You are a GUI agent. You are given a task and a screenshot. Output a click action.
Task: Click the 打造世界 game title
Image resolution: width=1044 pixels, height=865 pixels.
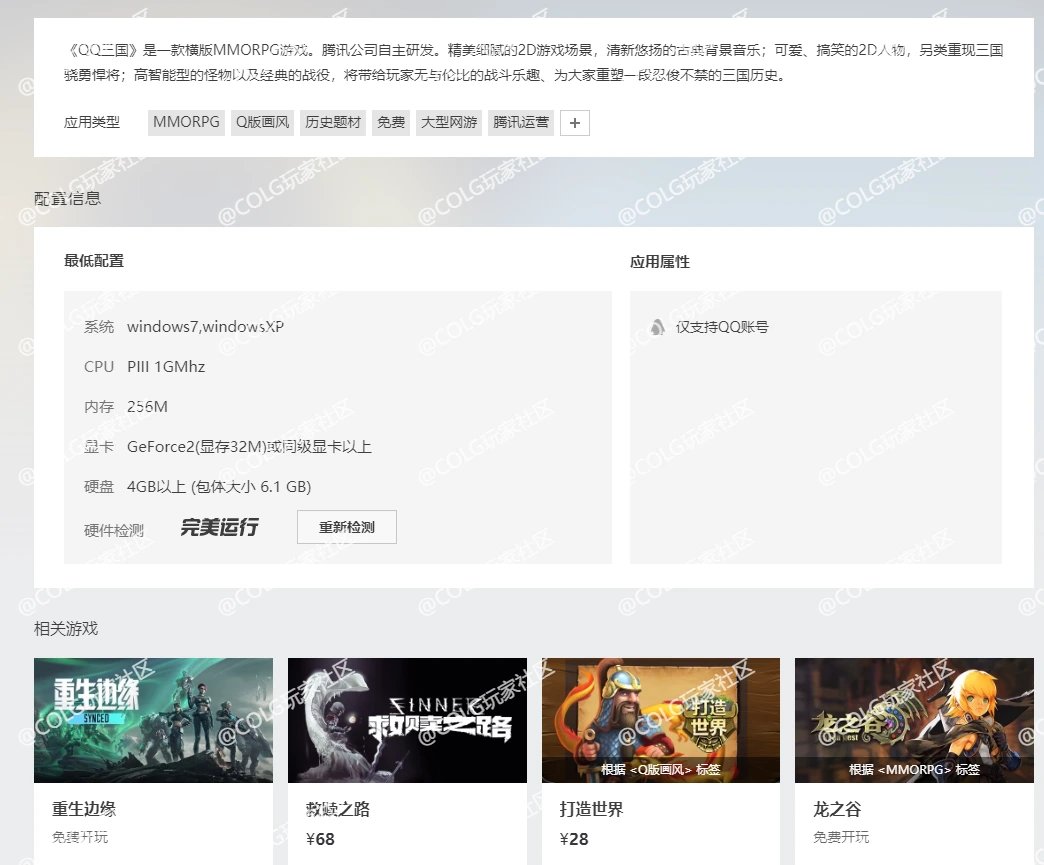[x=591, y=809]
